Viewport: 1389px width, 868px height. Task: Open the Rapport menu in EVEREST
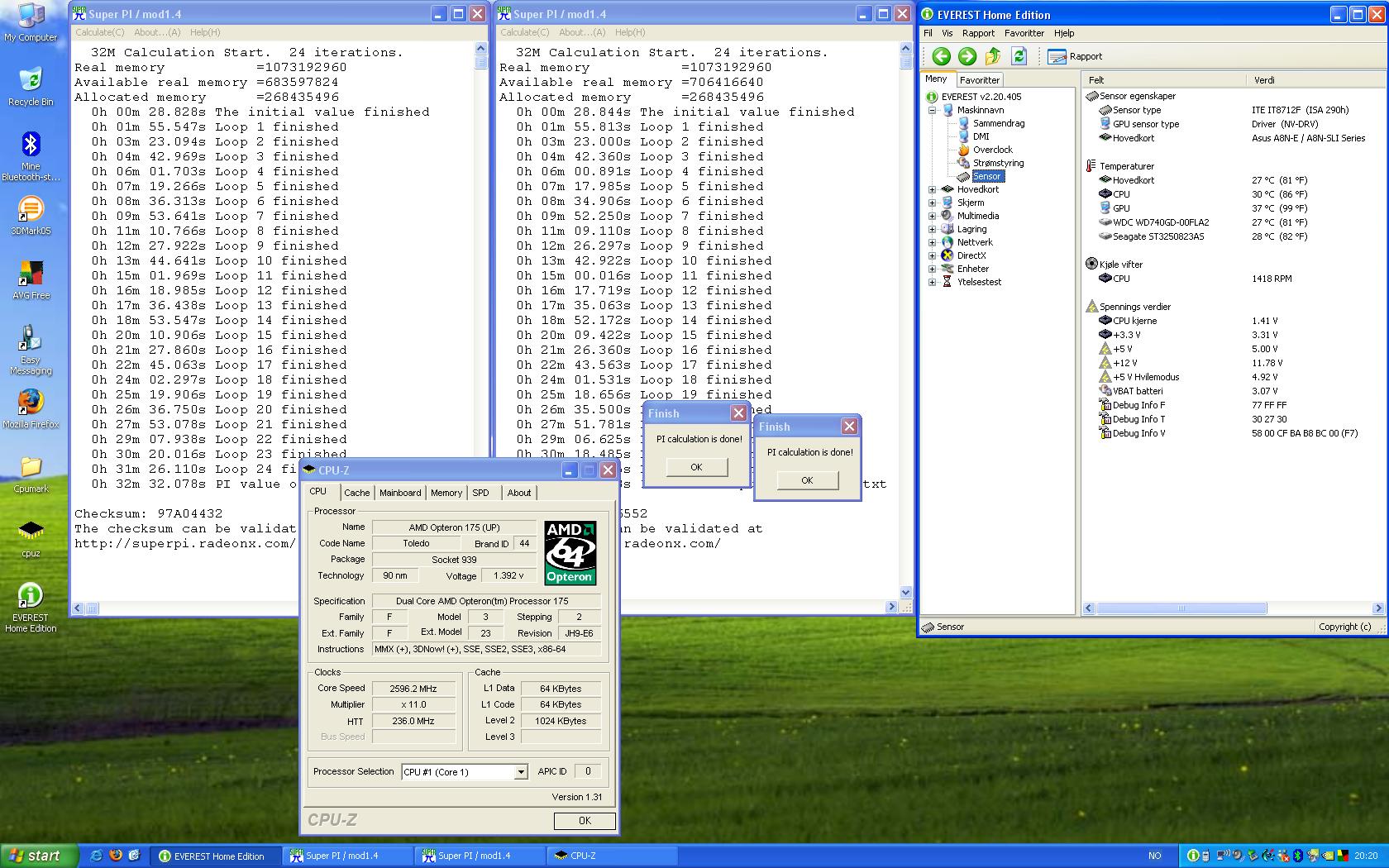(978, 33)
